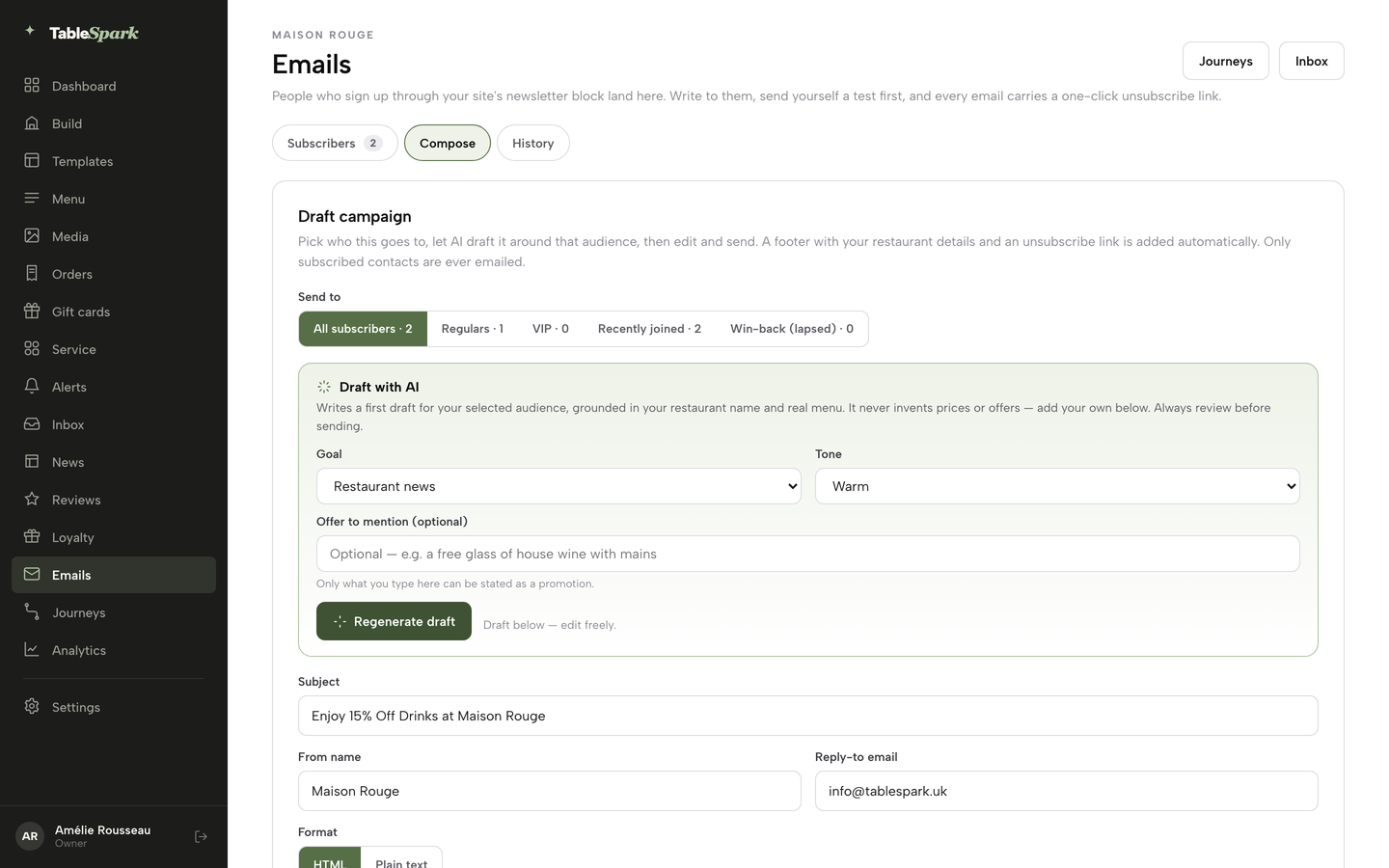Open Analytics chart icon
Viewport: 1389px width, 868px height.
(32, 650)
